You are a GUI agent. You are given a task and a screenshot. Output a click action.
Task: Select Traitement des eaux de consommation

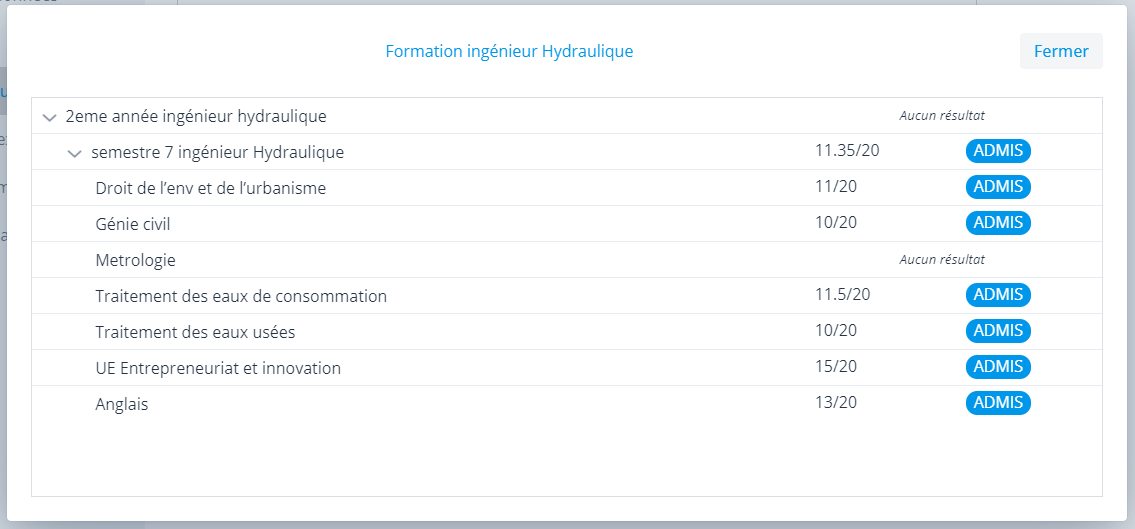click(x=241, y=296)
